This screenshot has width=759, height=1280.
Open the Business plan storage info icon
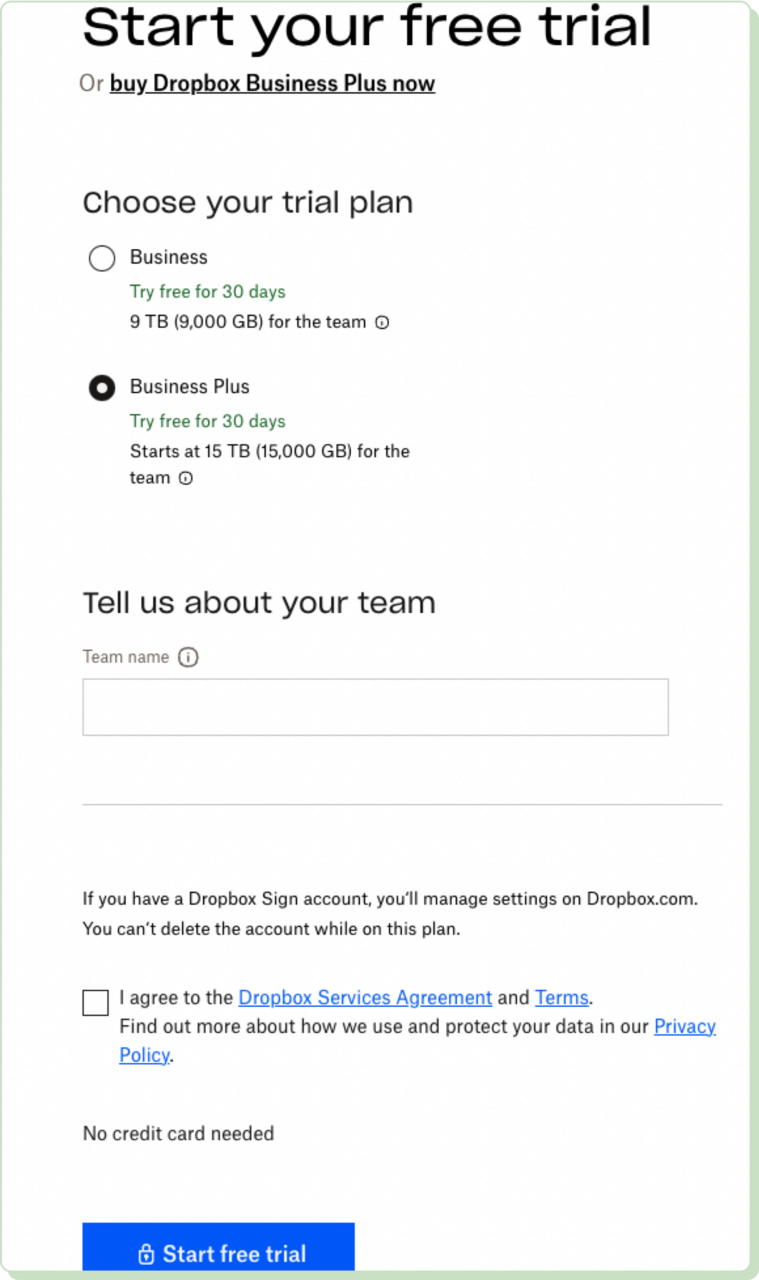(382, 322)
